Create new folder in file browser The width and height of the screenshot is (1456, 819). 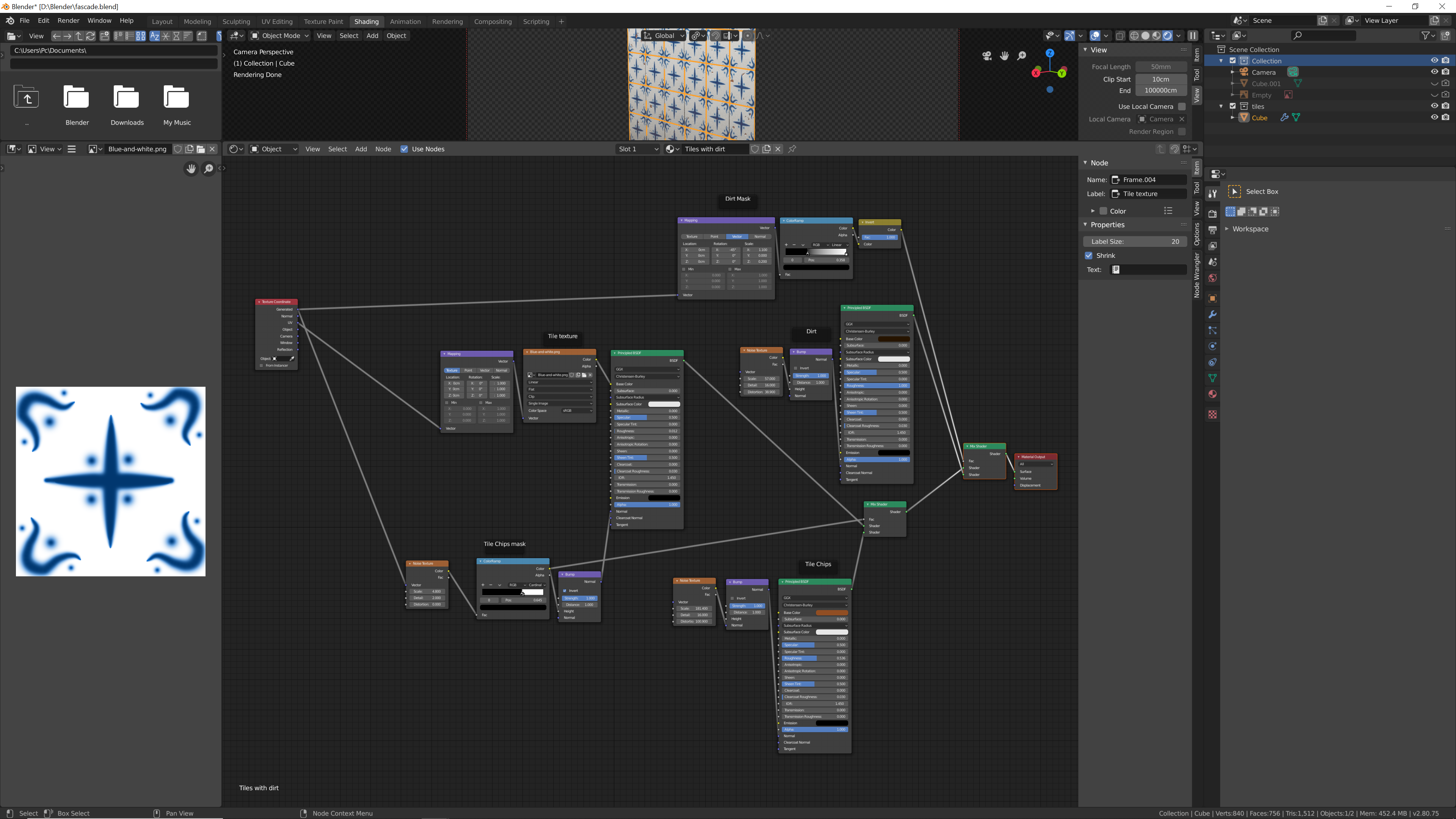click(105, 36)
